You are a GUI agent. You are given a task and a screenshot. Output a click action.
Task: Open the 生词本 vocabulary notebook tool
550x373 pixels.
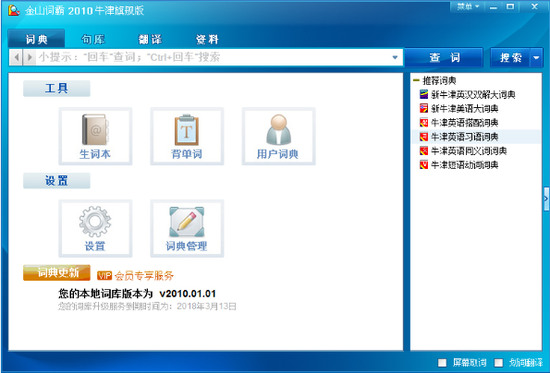(x=95, y=136)
